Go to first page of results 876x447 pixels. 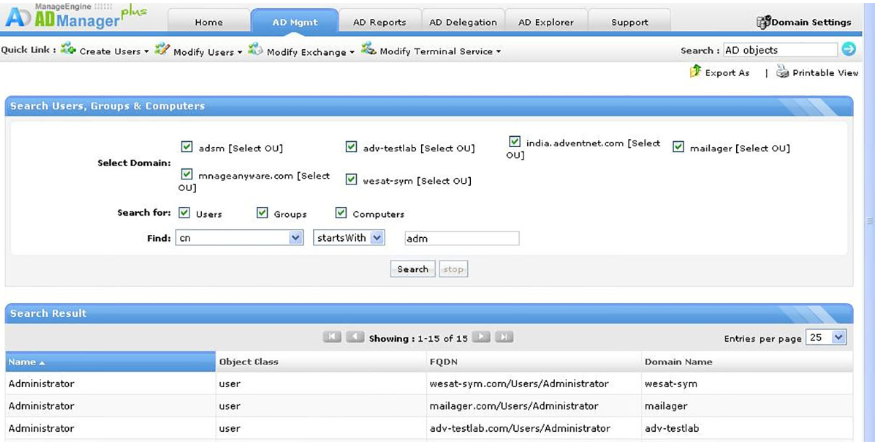[332, 337]
